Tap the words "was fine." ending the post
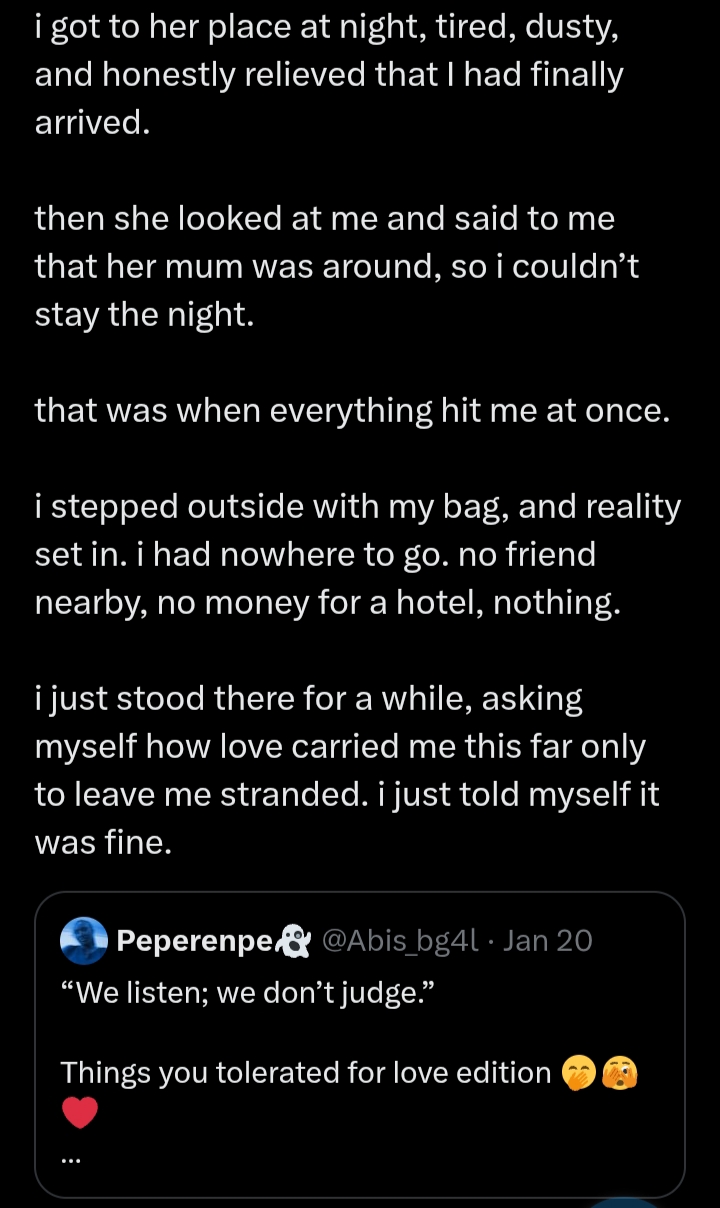 click(104, 843)
